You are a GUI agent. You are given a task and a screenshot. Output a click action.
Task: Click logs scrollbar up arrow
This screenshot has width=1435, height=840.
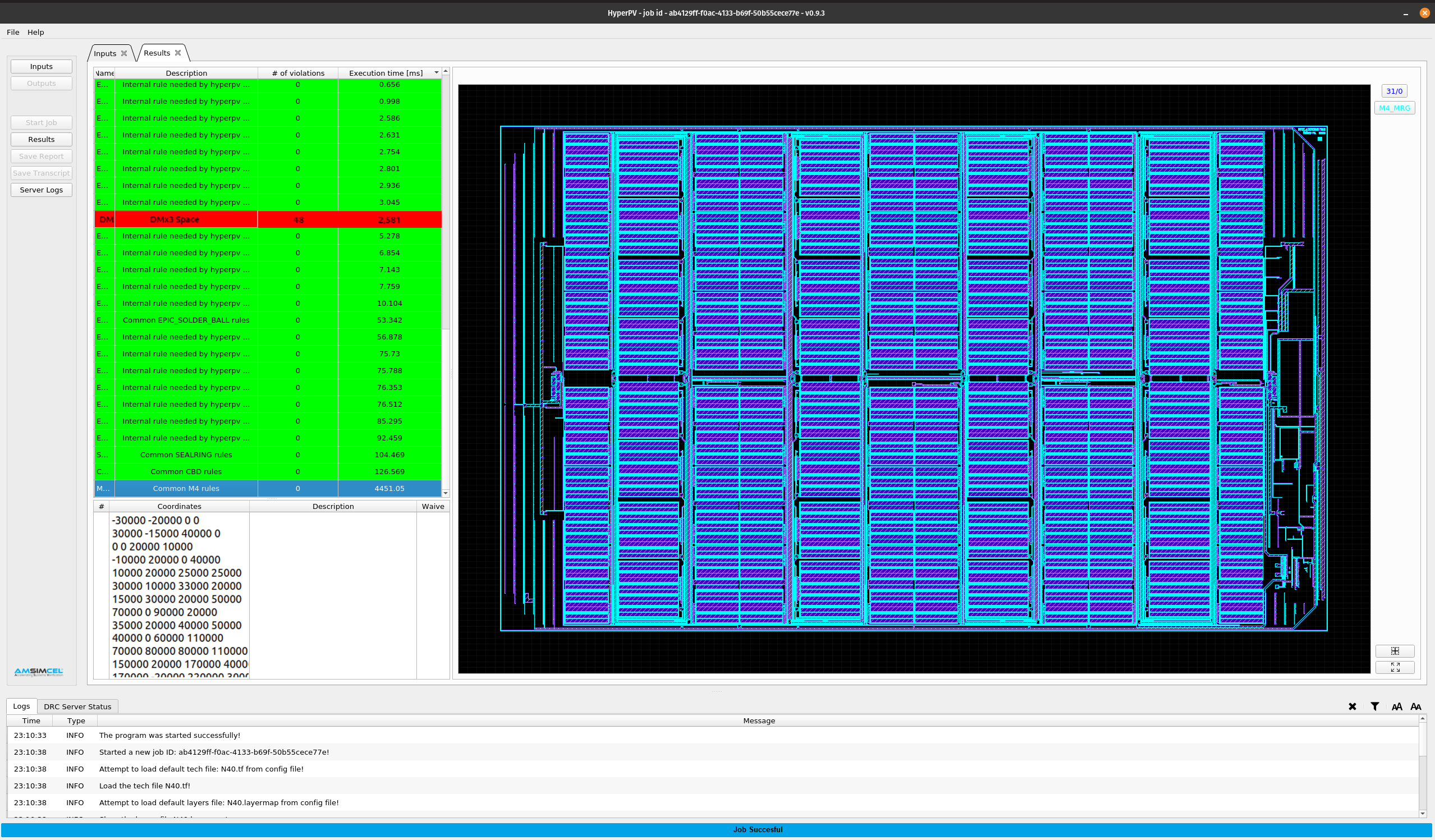point(1423,719)
